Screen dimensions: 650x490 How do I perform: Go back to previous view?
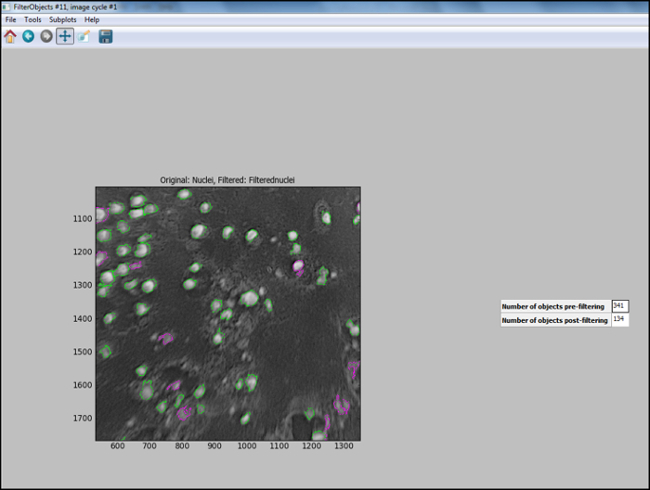point(28,37)
